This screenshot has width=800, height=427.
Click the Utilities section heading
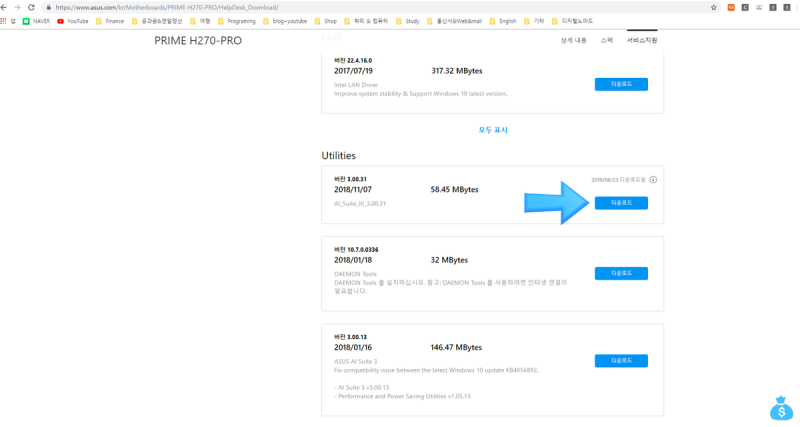(x=339, y=156)
